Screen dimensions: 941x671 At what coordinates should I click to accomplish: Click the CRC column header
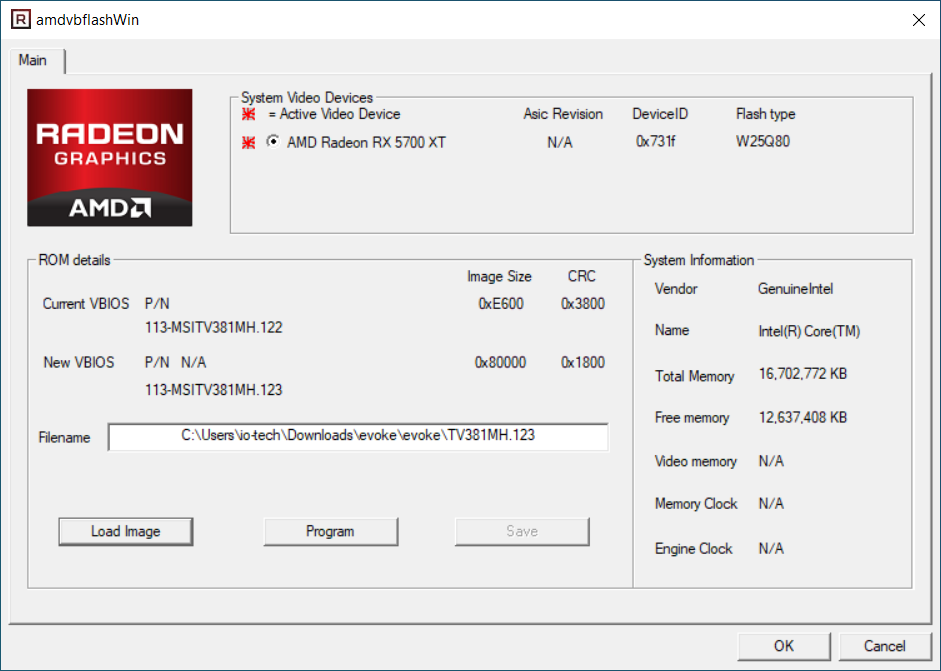pos(582,276)
